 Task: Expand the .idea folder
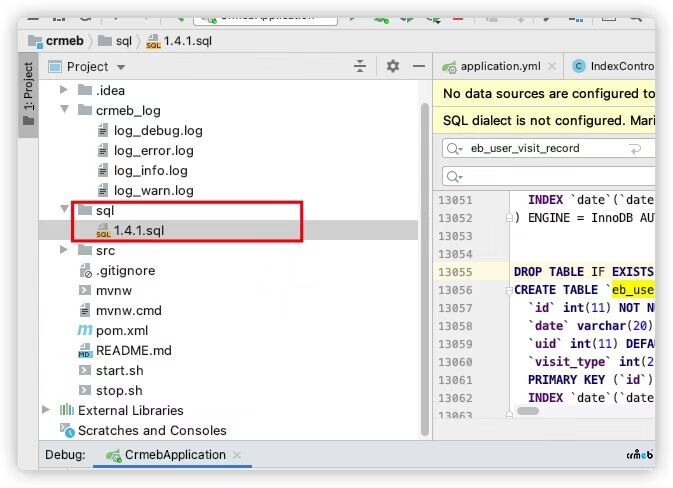coord(64,90)
